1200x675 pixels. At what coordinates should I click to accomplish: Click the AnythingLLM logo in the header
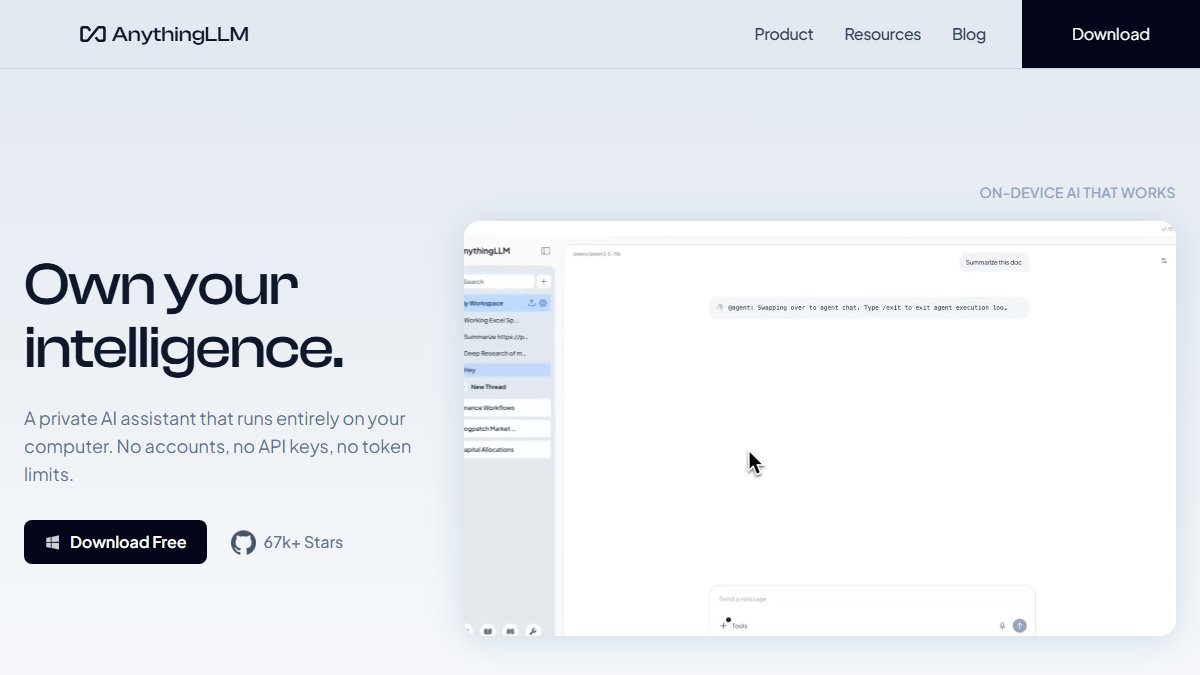(x=164, y=34)
